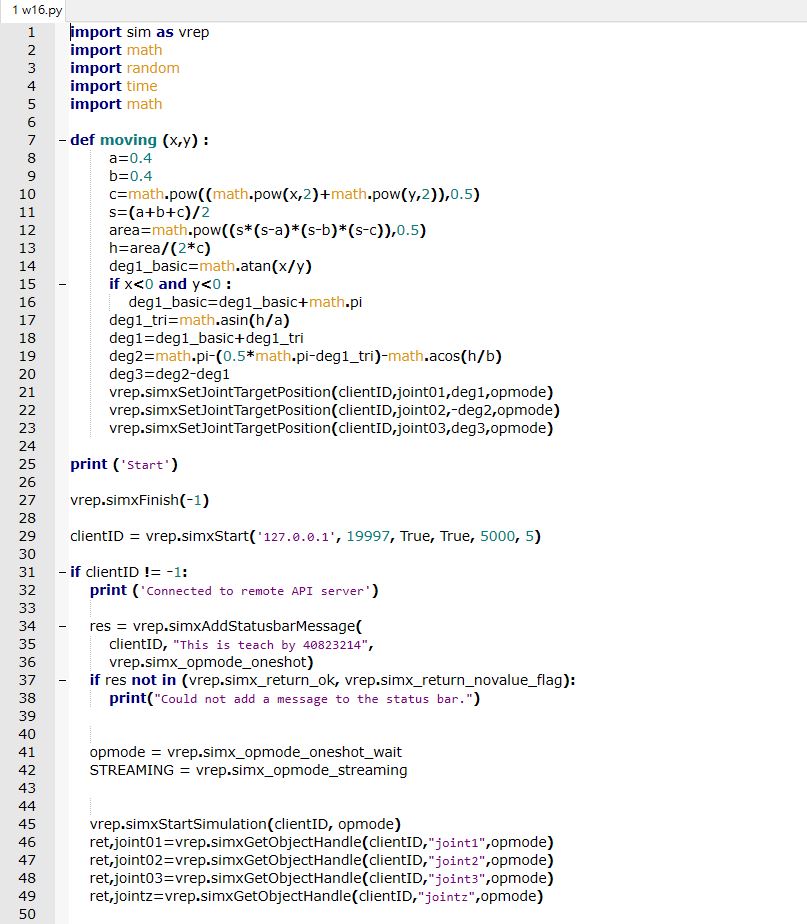Image resolution: width=807 pixels, height=924 pixels.
Task: Switch to the '1 w16.py' file tab
Action: tap(33, 10)
